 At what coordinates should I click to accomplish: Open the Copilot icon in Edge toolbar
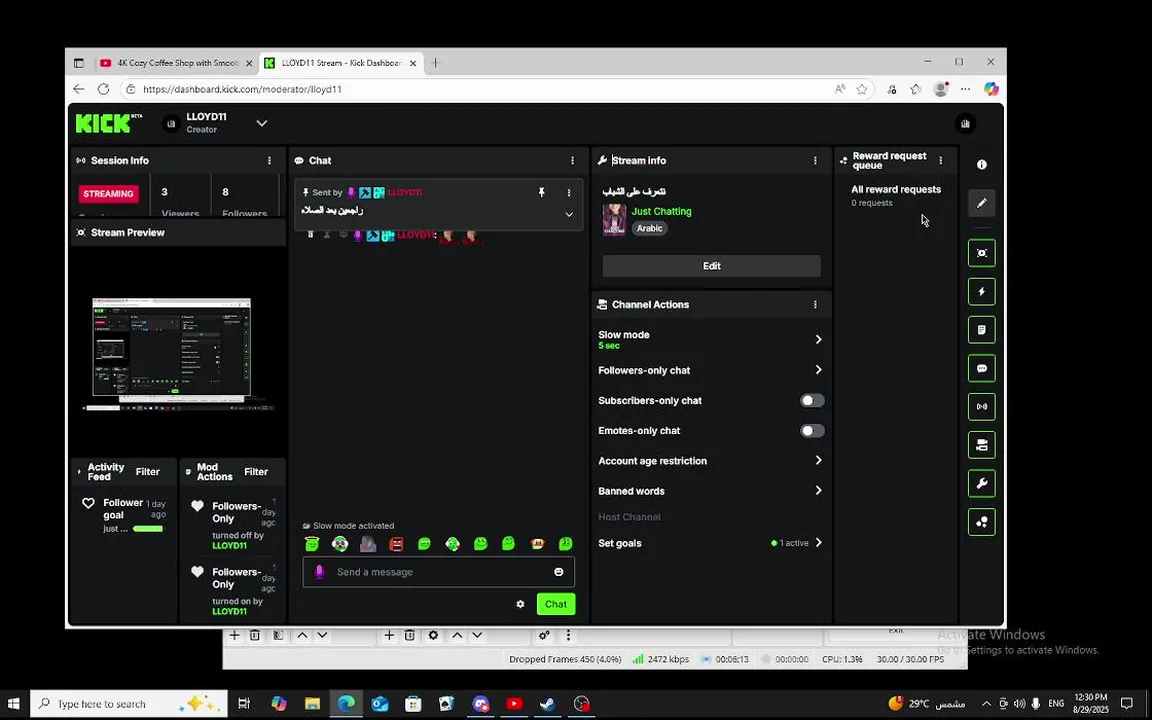(x=991, y=89)
